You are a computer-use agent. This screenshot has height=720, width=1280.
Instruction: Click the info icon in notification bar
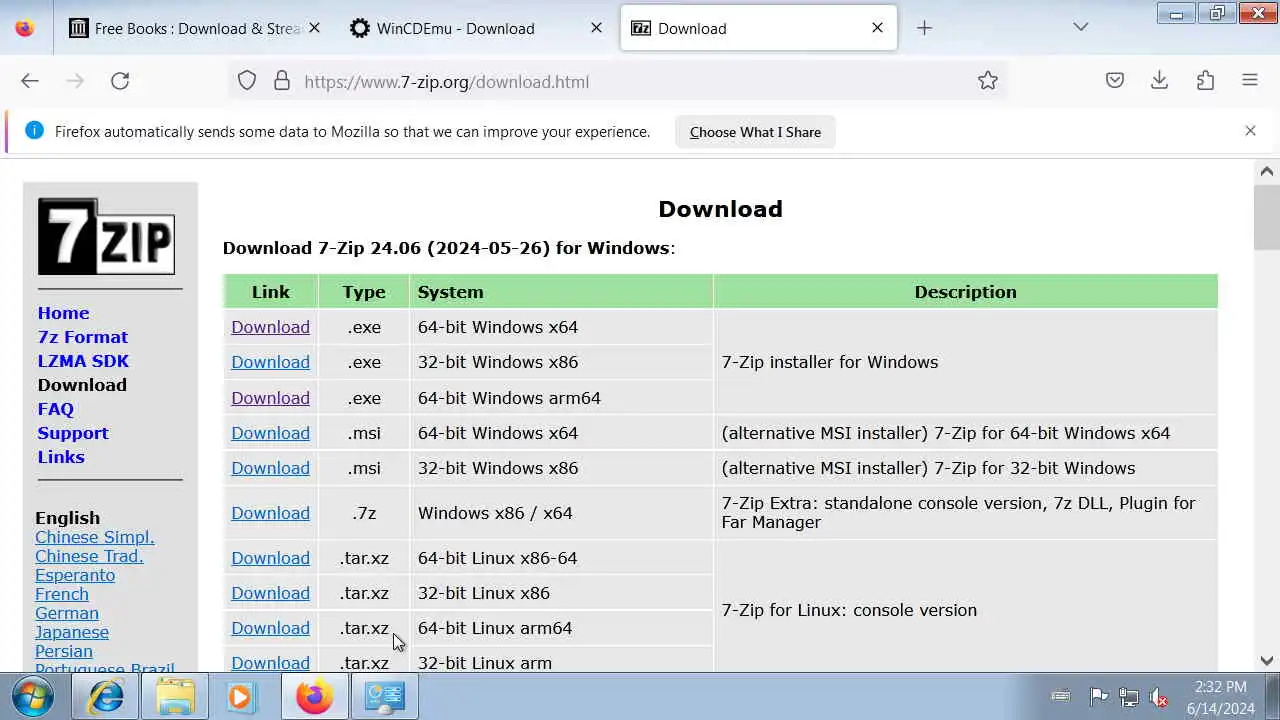click(34, 131)
